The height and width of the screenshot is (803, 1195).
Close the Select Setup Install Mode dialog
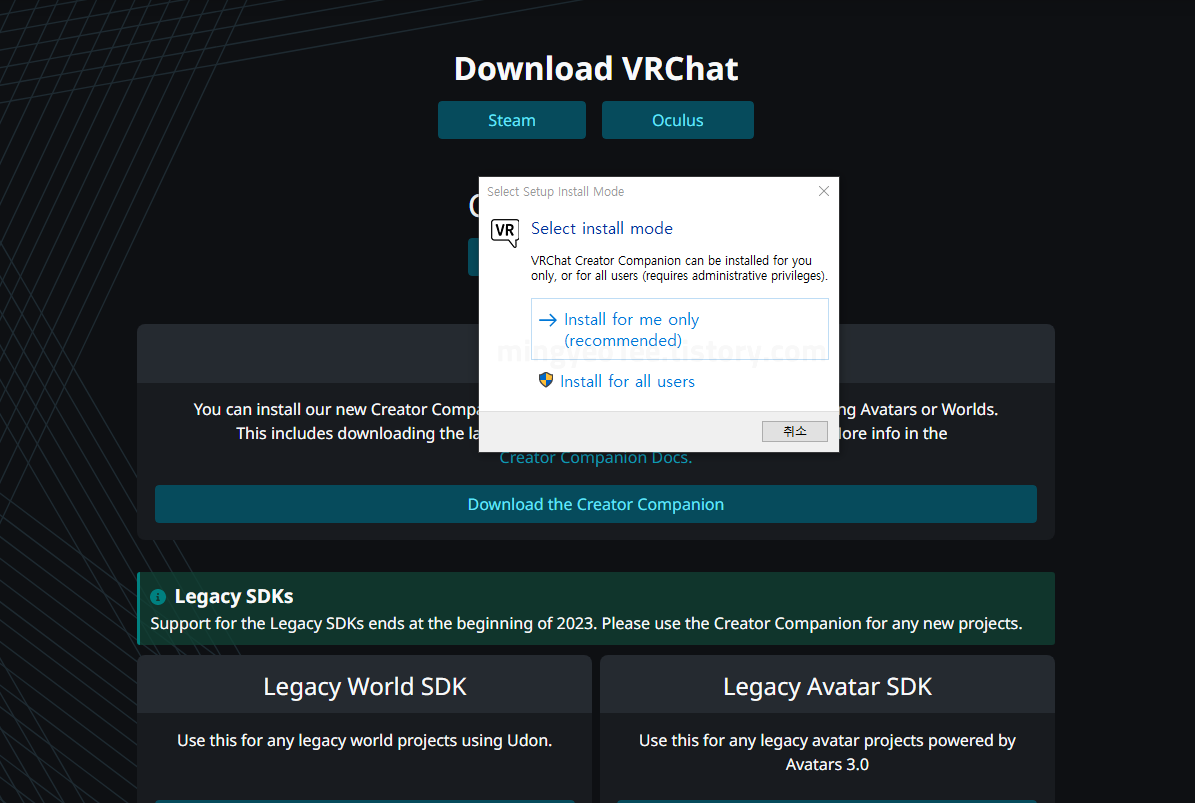(824, 191)
